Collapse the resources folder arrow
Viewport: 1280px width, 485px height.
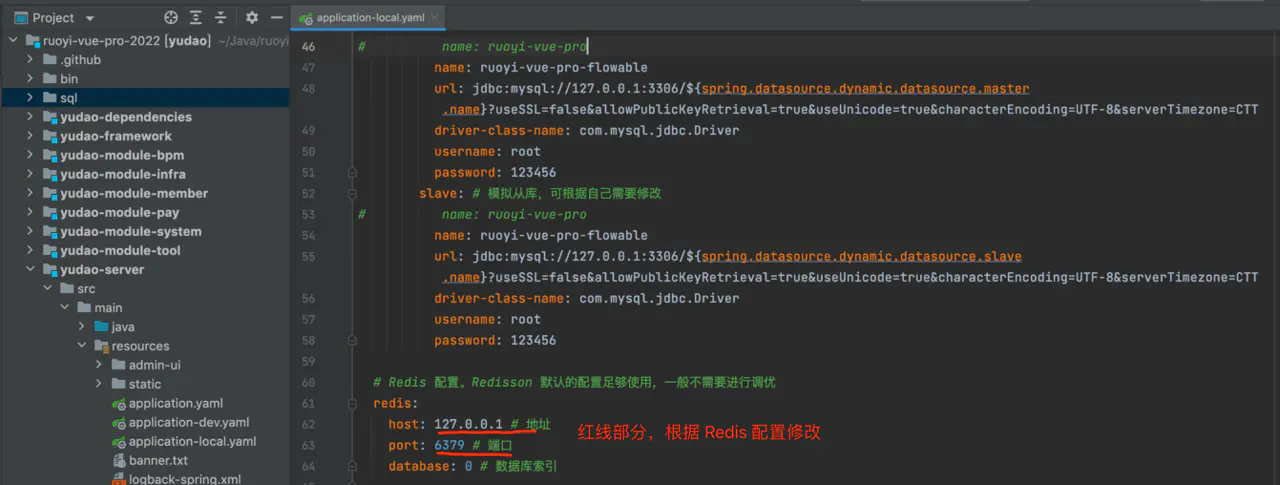click(x=83, y=346)
